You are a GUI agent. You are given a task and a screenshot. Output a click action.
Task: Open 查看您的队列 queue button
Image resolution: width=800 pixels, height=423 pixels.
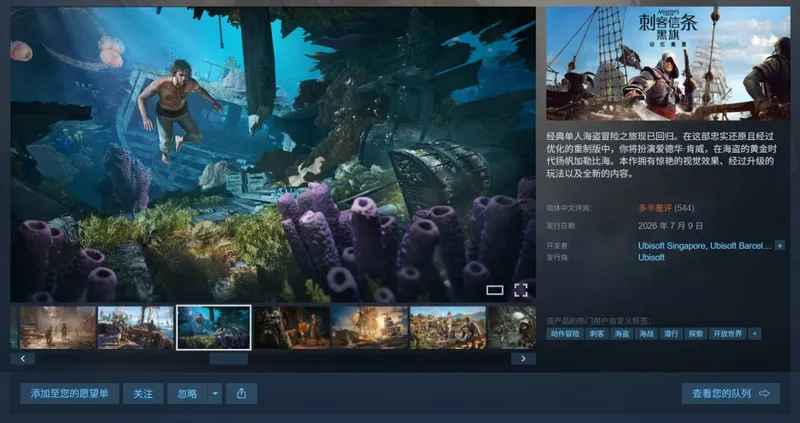(x=731, y=393)
